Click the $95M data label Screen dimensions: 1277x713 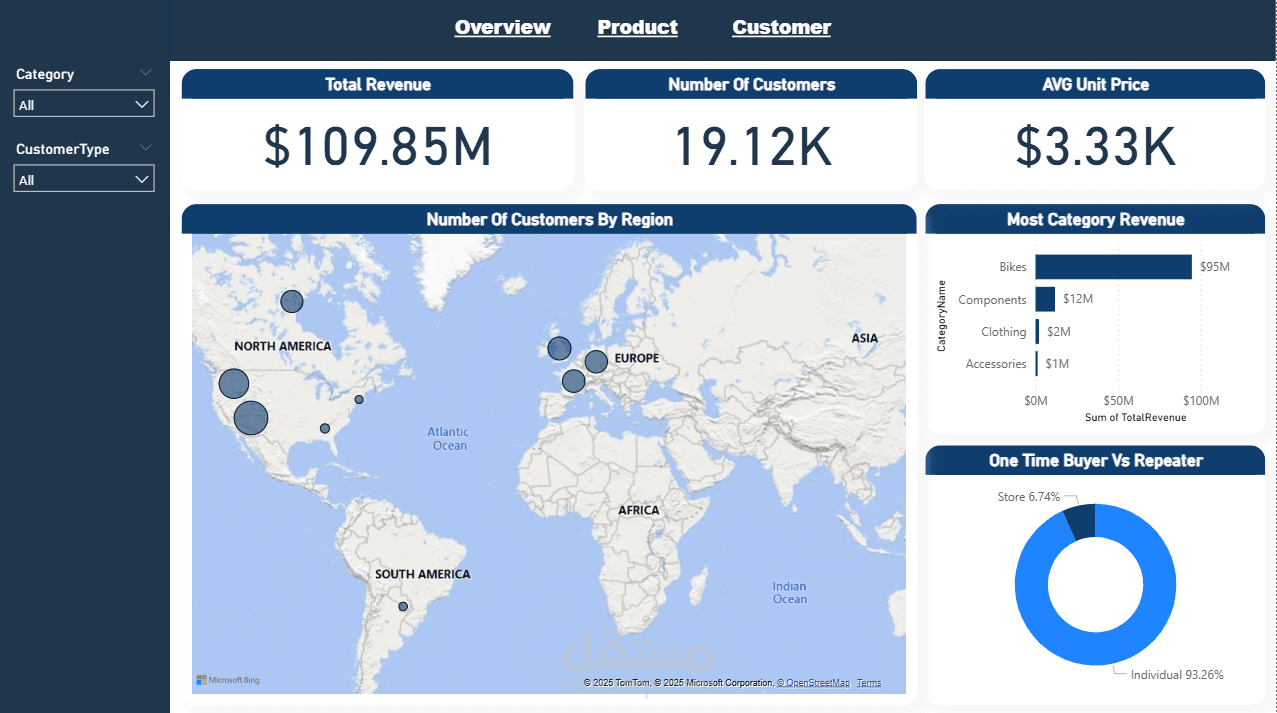point(1215,267)
